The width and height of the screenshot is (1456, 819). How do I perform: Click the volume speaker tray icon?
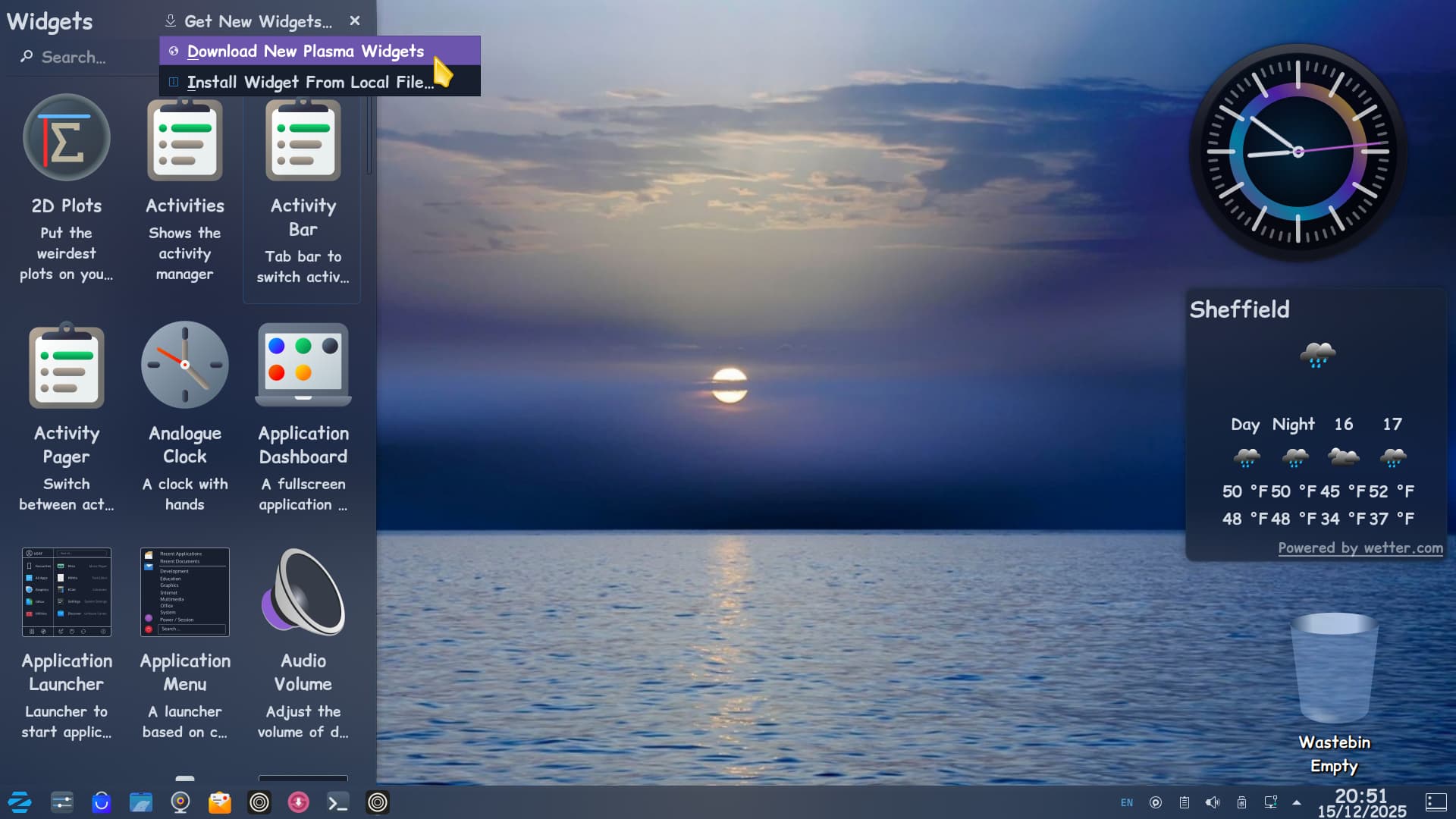pyautogui.click(x=1213, y=802)
